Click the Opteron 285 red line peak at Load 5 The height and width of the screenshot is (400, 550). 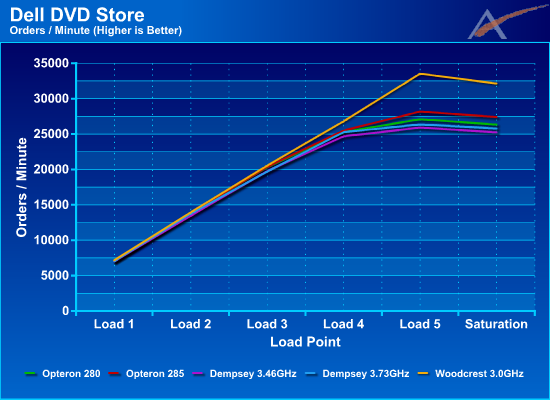click(x=420, y=112)
